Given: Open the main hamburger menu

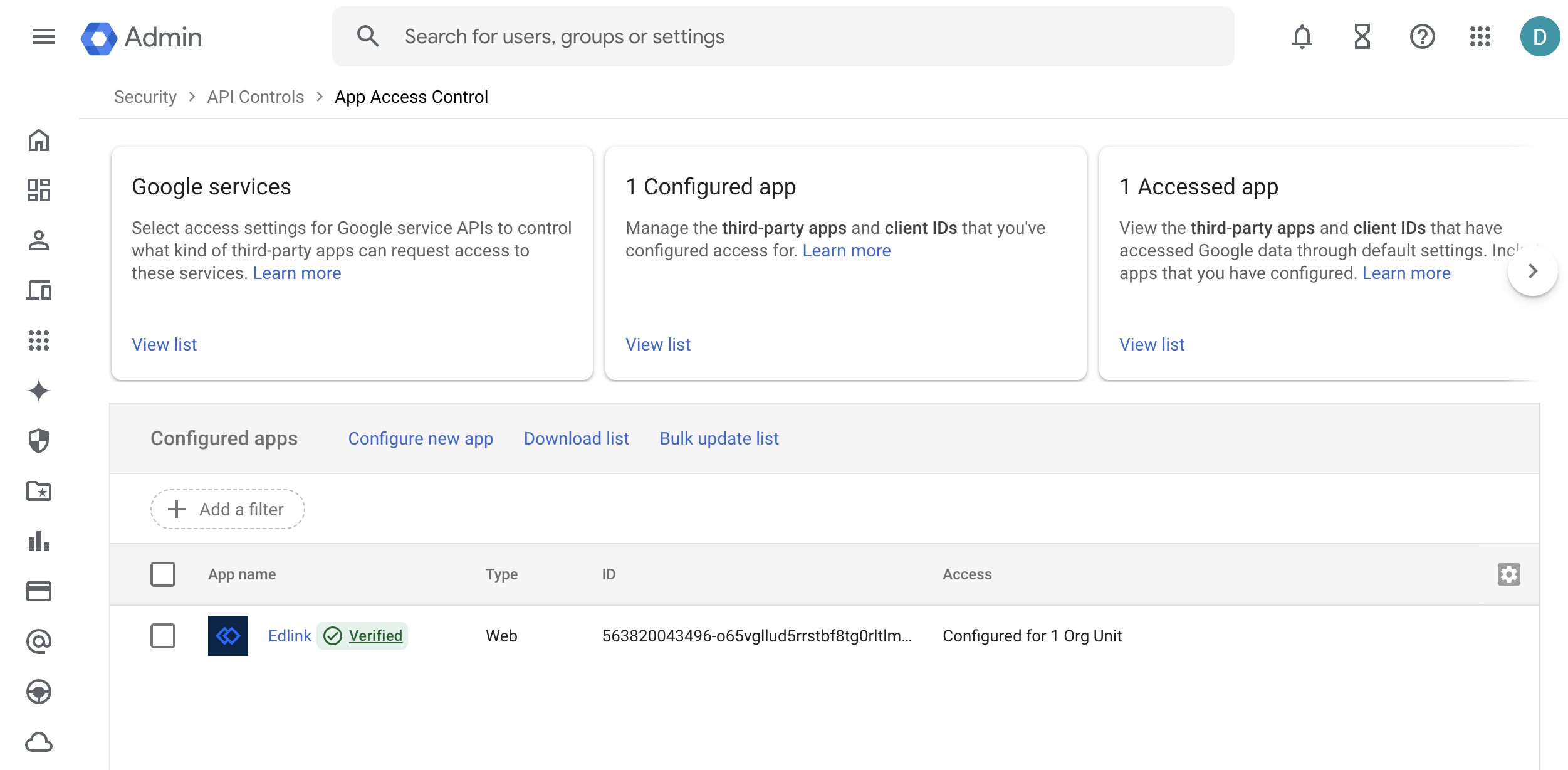Looking at the screenshot, I should [x=44, y=36].
